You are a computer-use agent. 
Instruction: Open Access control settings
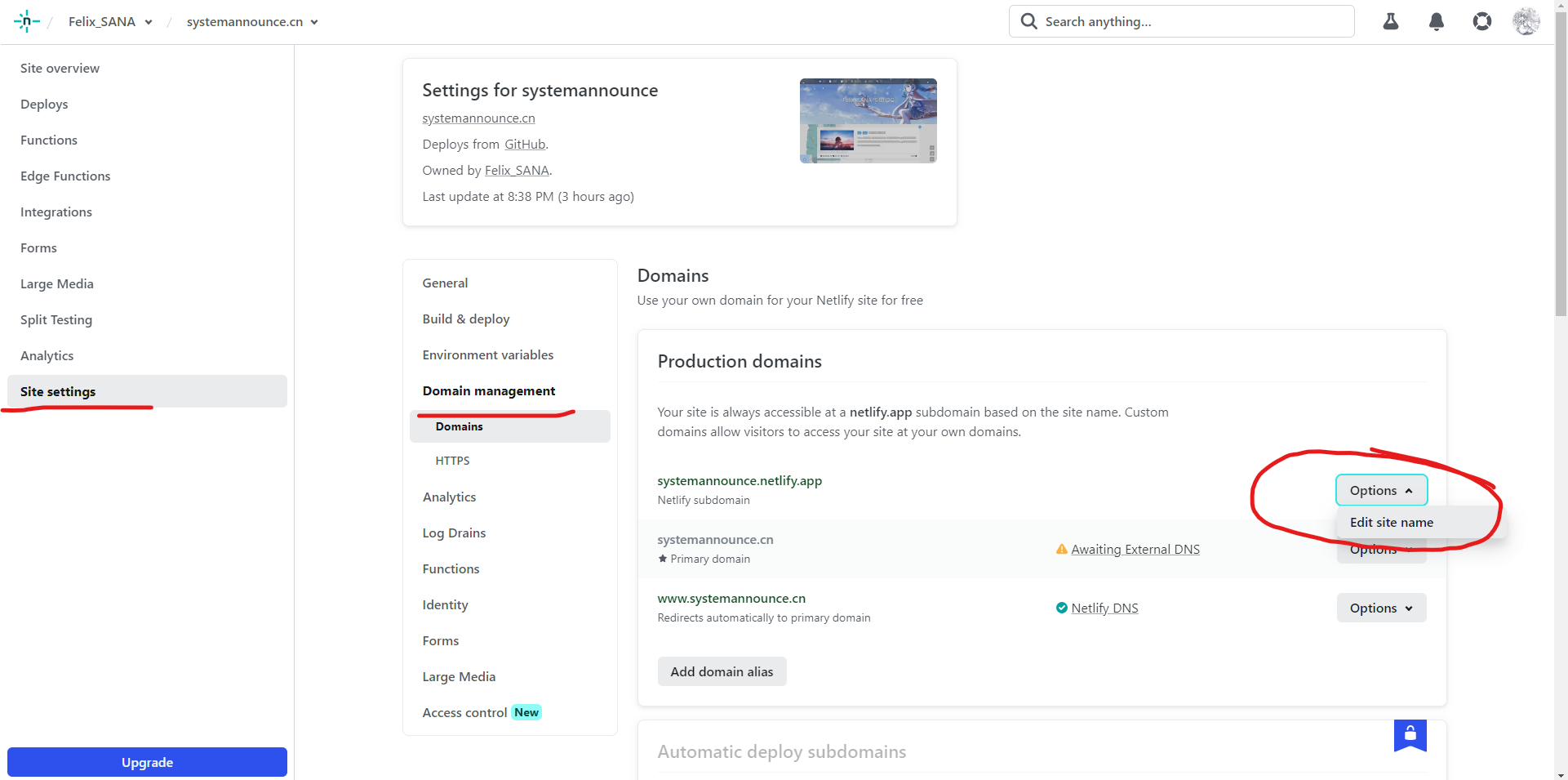point(482,712)
